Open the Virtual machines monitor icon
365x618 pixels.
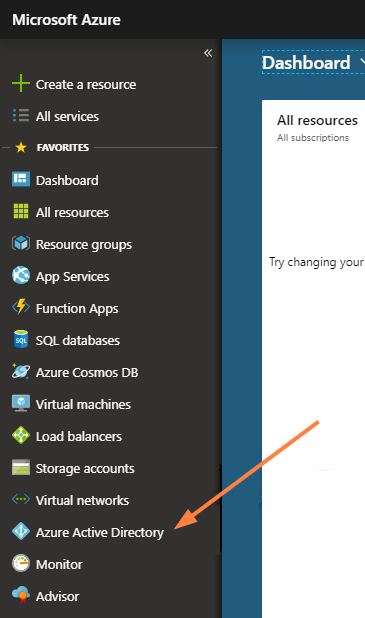pyautogui.click(x=21, y=403)
